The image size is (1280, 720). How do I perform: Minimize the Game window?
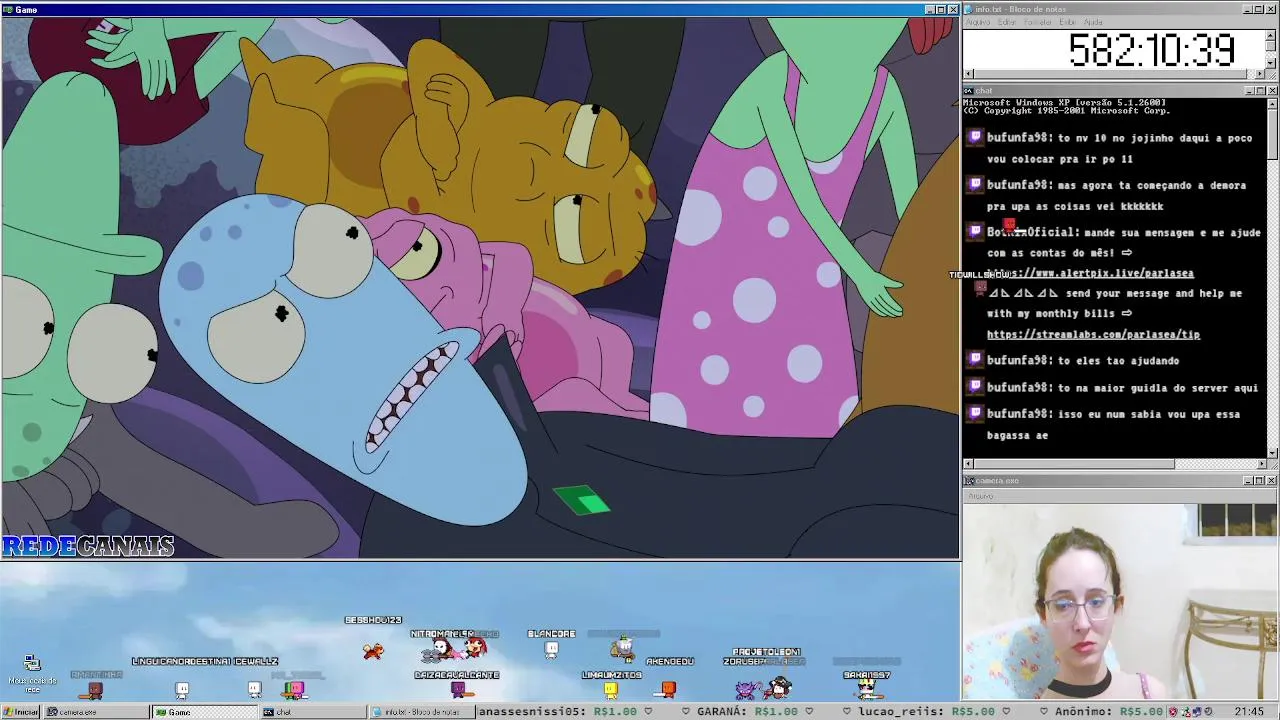(x=929, y=9)
